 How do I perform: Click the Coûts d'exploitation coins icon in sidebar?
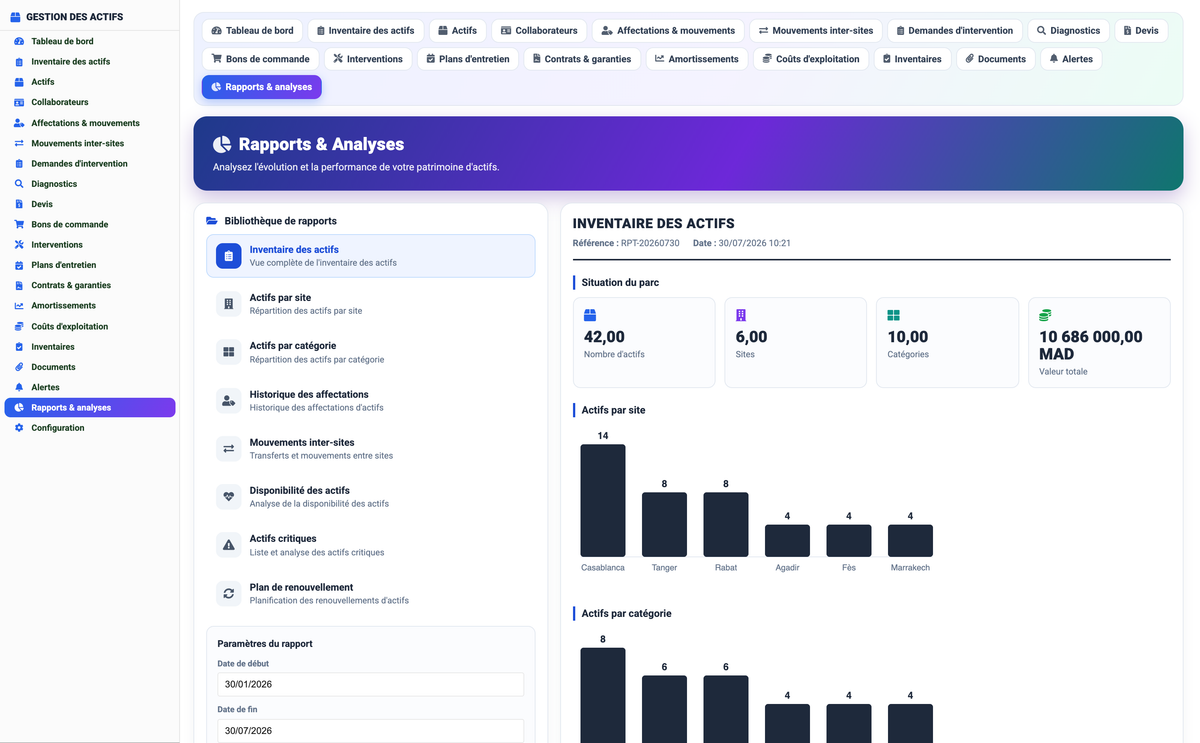[19, 326]
